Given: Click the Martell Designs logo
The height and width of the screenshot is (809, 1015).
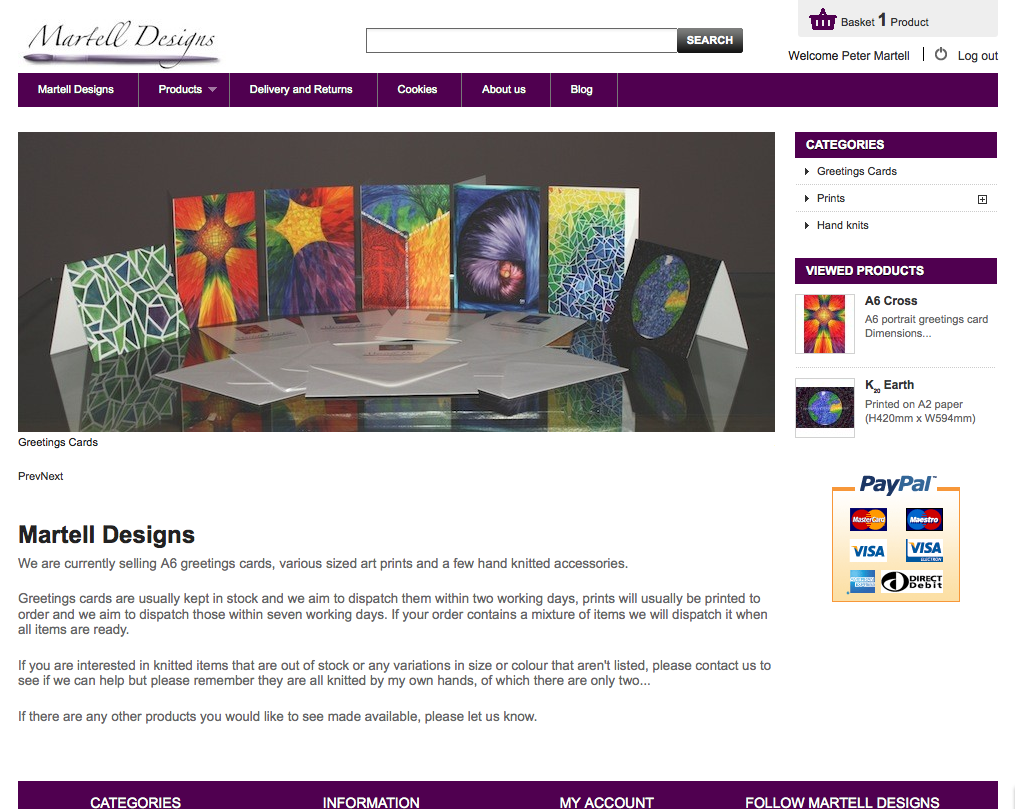Looking at the screenshot, I should [x=122, y=43].
